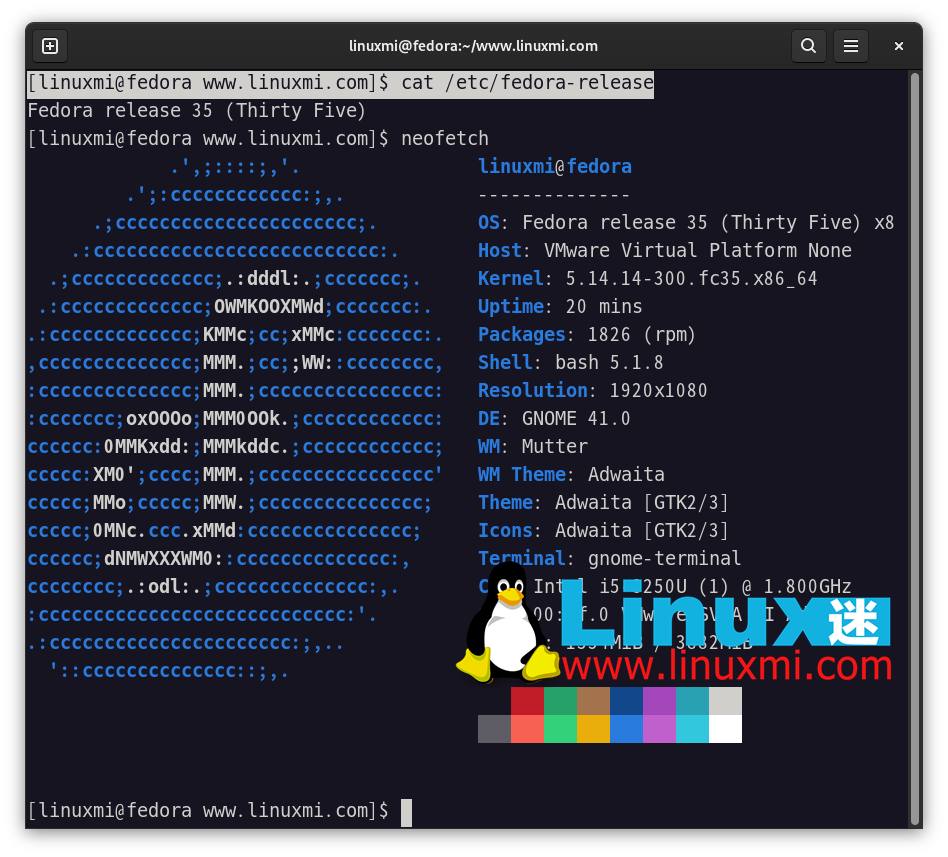
Task: Open the hamburger menu in the header bar
Action: [851, 46]
